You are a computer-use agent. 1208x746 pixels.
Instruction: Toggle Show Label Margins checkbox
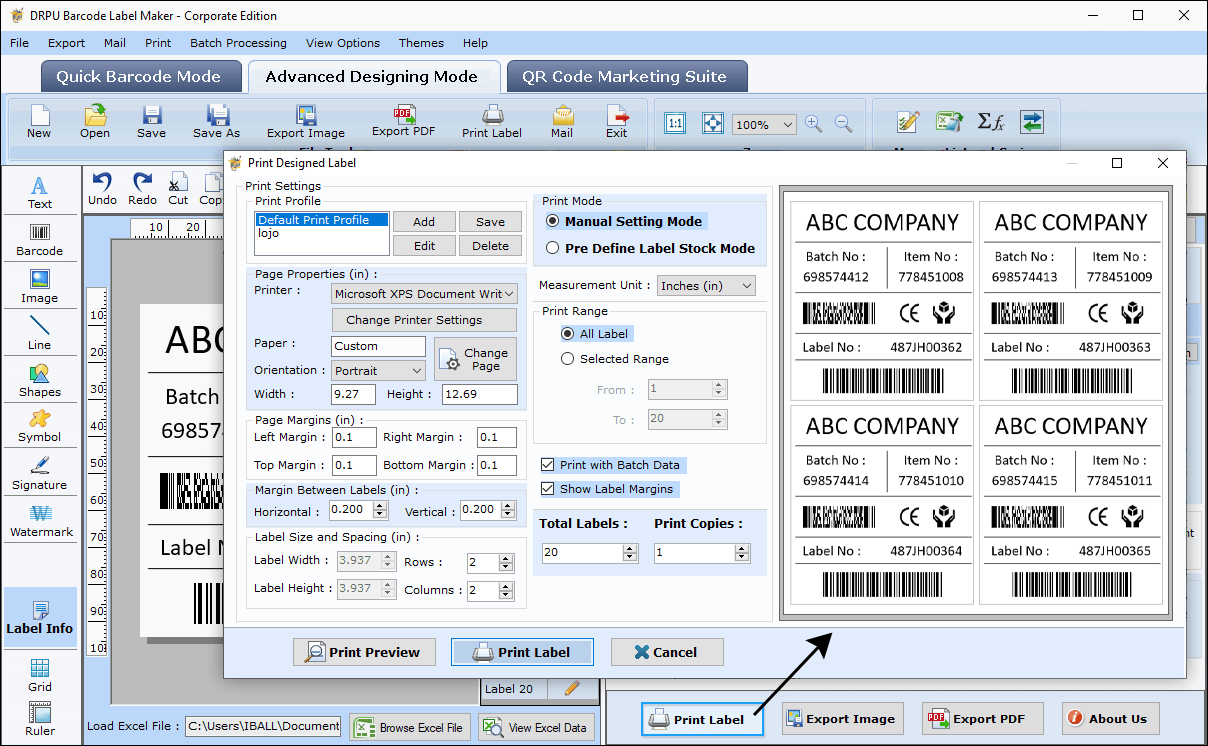(547, 489)
